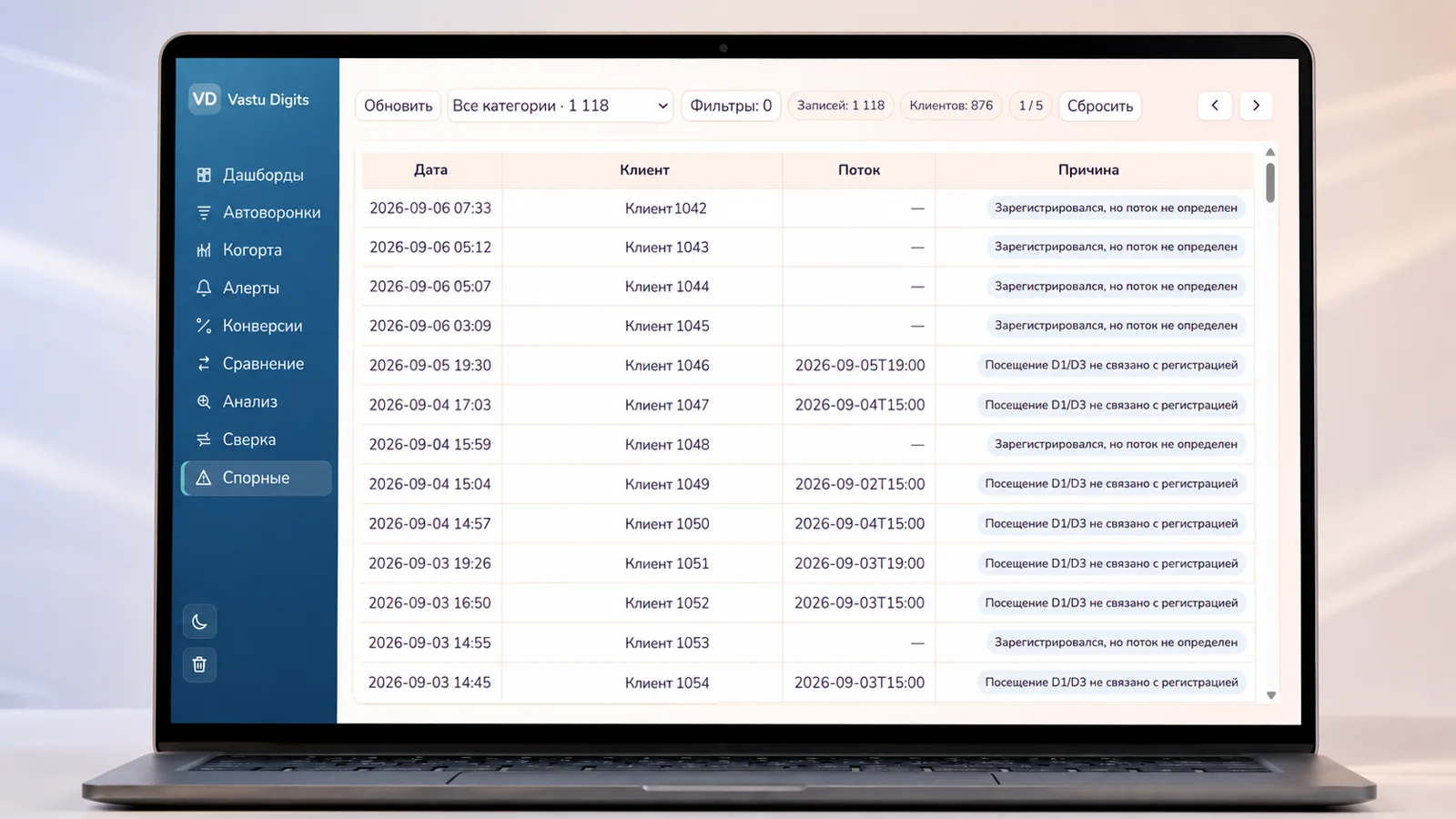Open Автоворонки section

(257, 212)
